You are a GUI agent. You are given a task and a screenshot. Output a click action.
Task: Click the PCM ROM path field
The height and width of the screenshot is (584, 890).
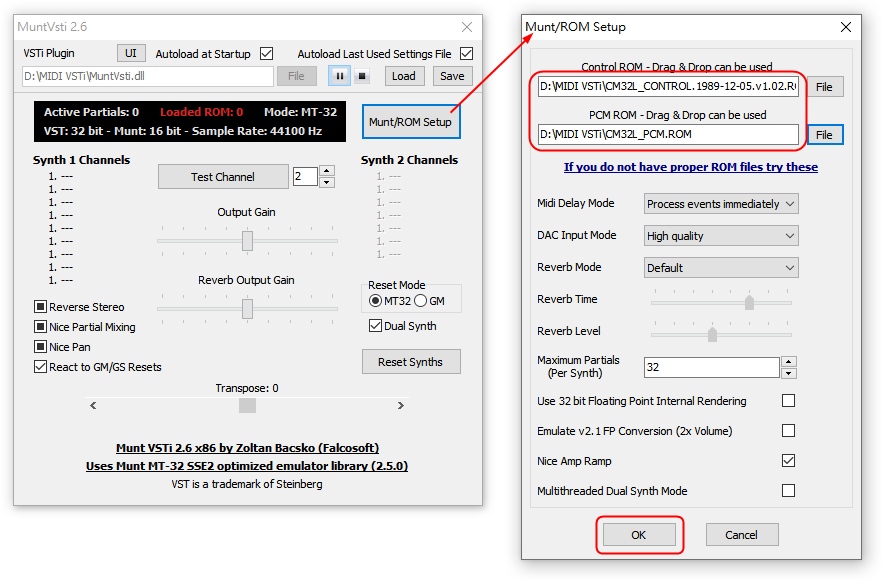pos(668,135)
